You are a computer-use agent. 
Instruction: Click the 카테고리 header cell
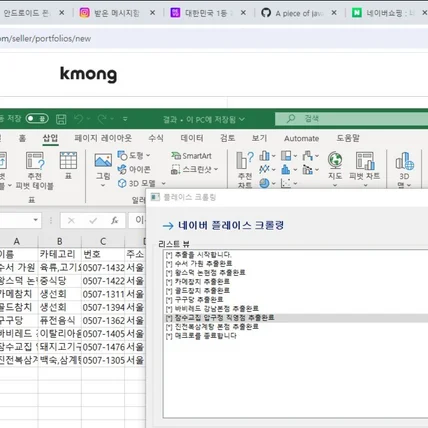click(x=60, y=254)
